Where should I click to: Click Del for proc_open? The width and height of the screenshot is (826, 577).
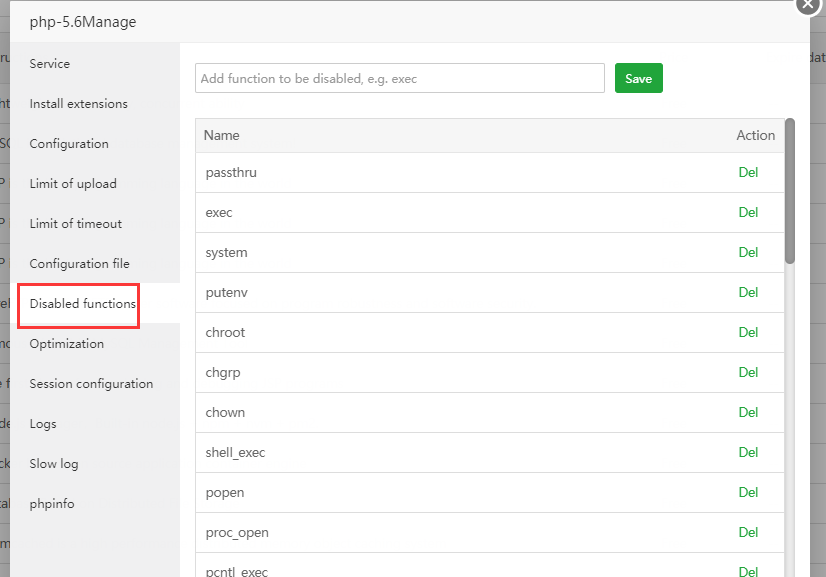[x=748, y=532]
